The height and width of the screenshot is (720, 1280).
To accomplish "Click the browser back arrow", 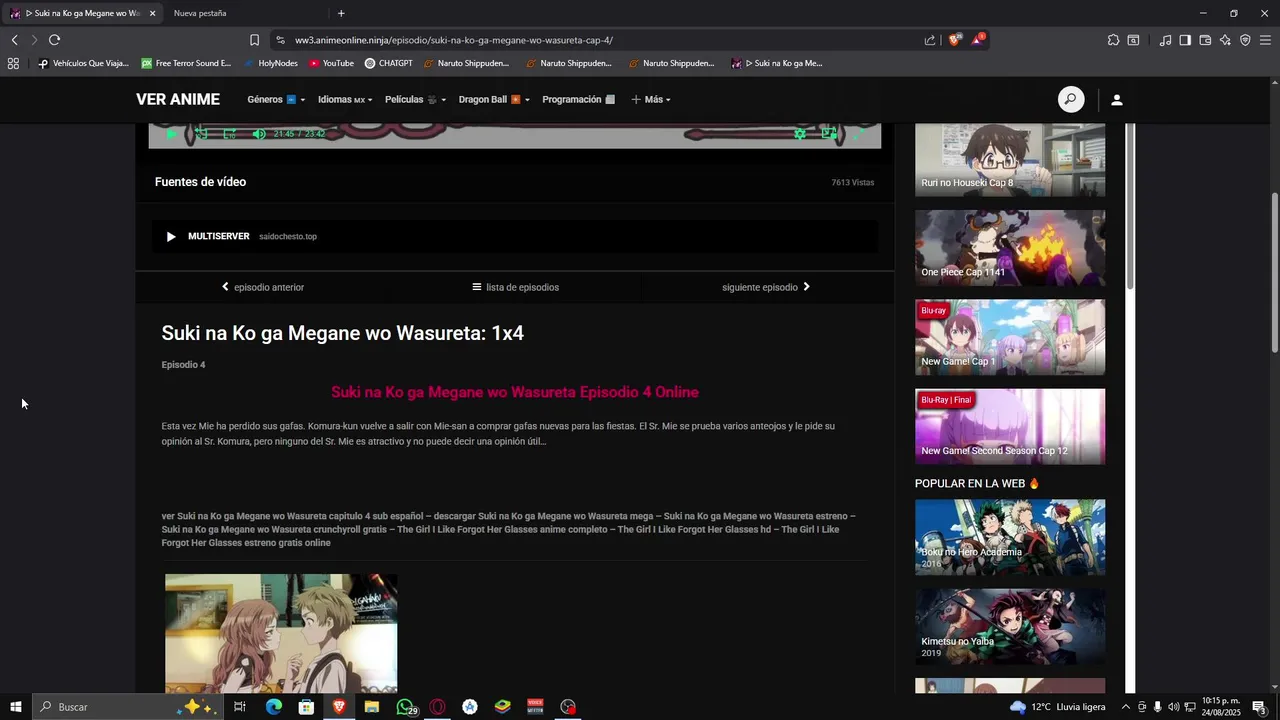I will pyautogui.click(x=14, y=40).
